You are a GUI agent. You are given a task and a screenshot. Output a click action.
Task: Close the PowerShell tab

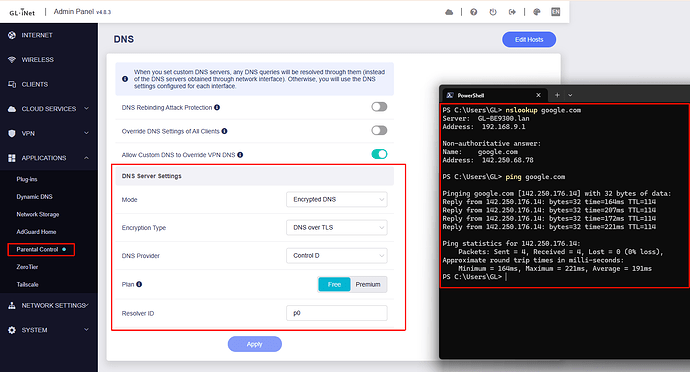click(x=538, y=95)
